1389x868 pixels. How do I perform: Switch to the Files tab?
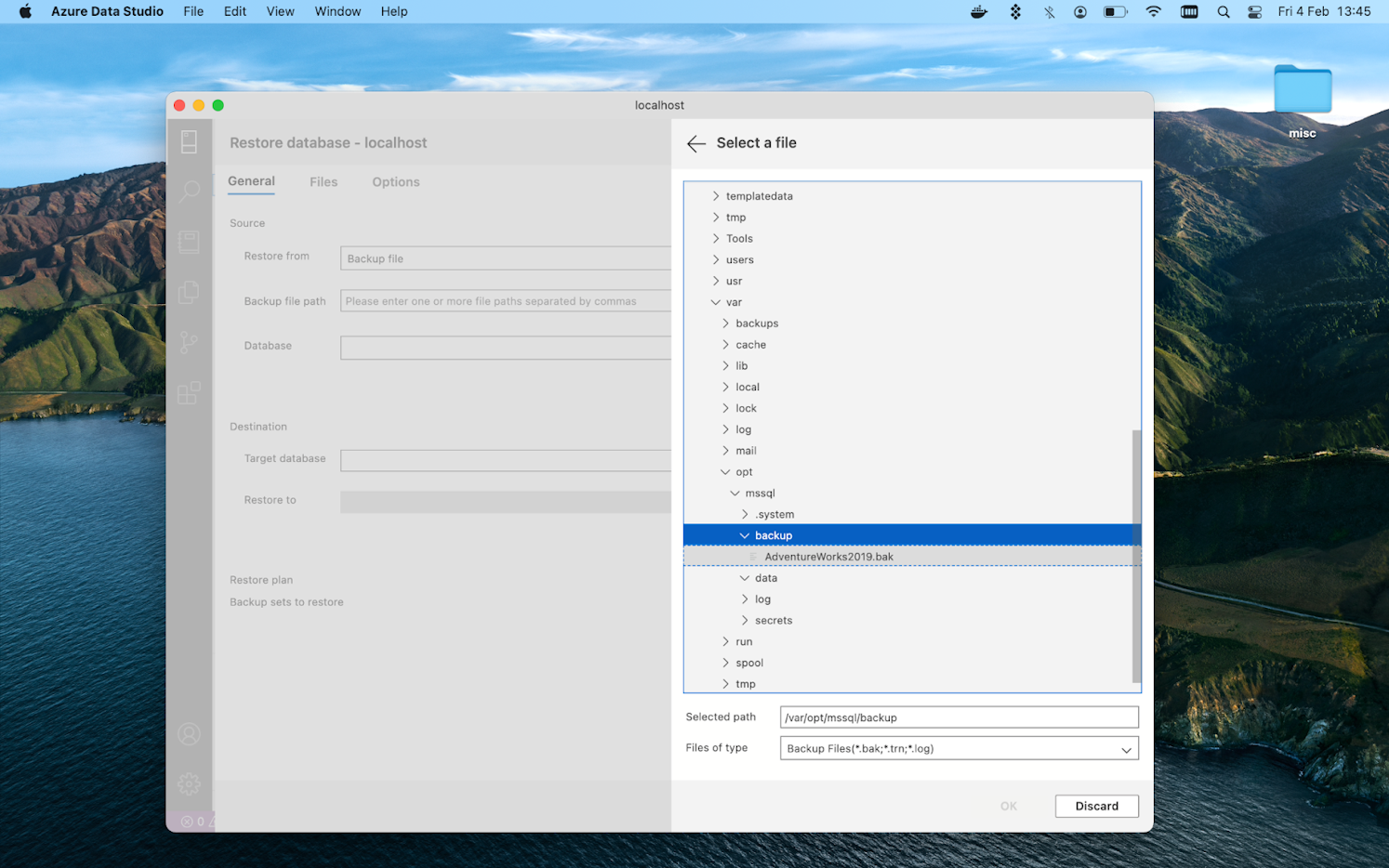click(324, 182)
